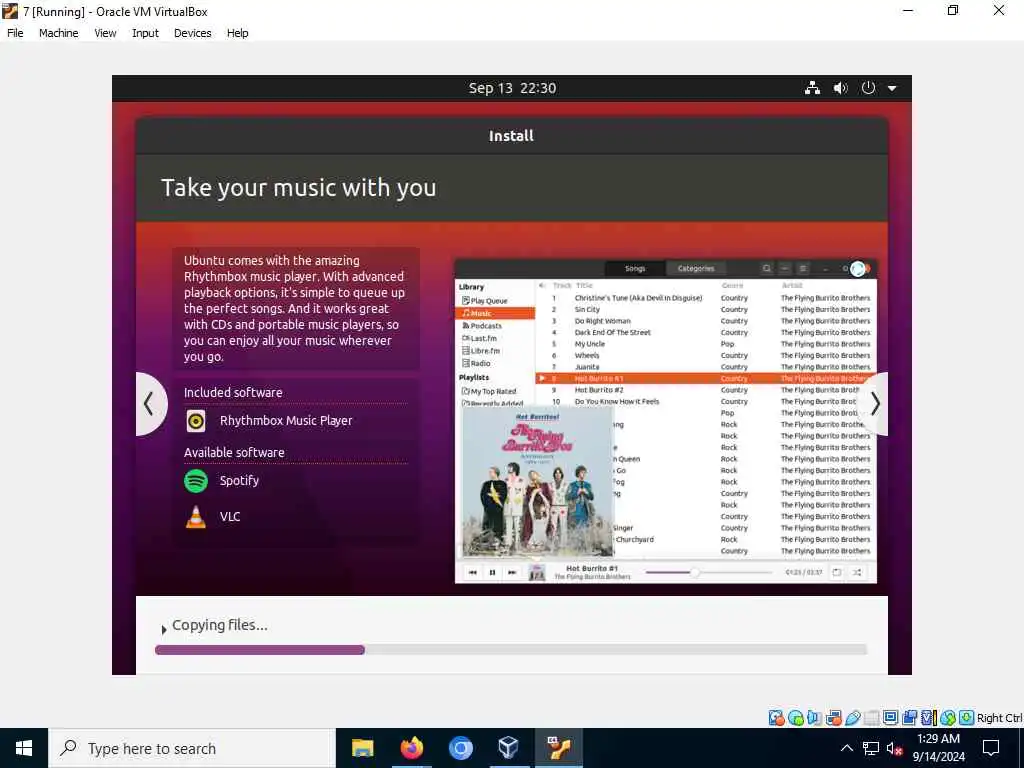This screenshot has height=768, width=1024.
Task: Click the install progress bar
Action: [511, 650]
